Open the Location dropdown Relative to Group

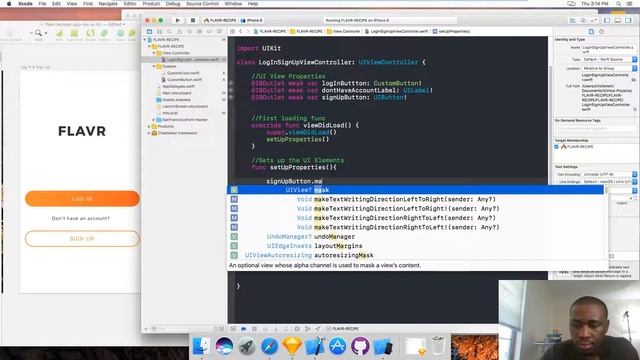(609, 68)
